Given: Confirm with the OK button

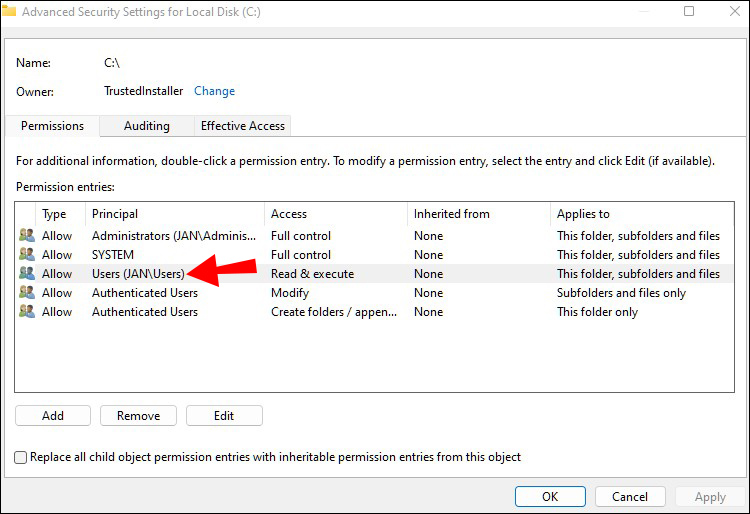Looking at the screenshot, I should 550,497.
